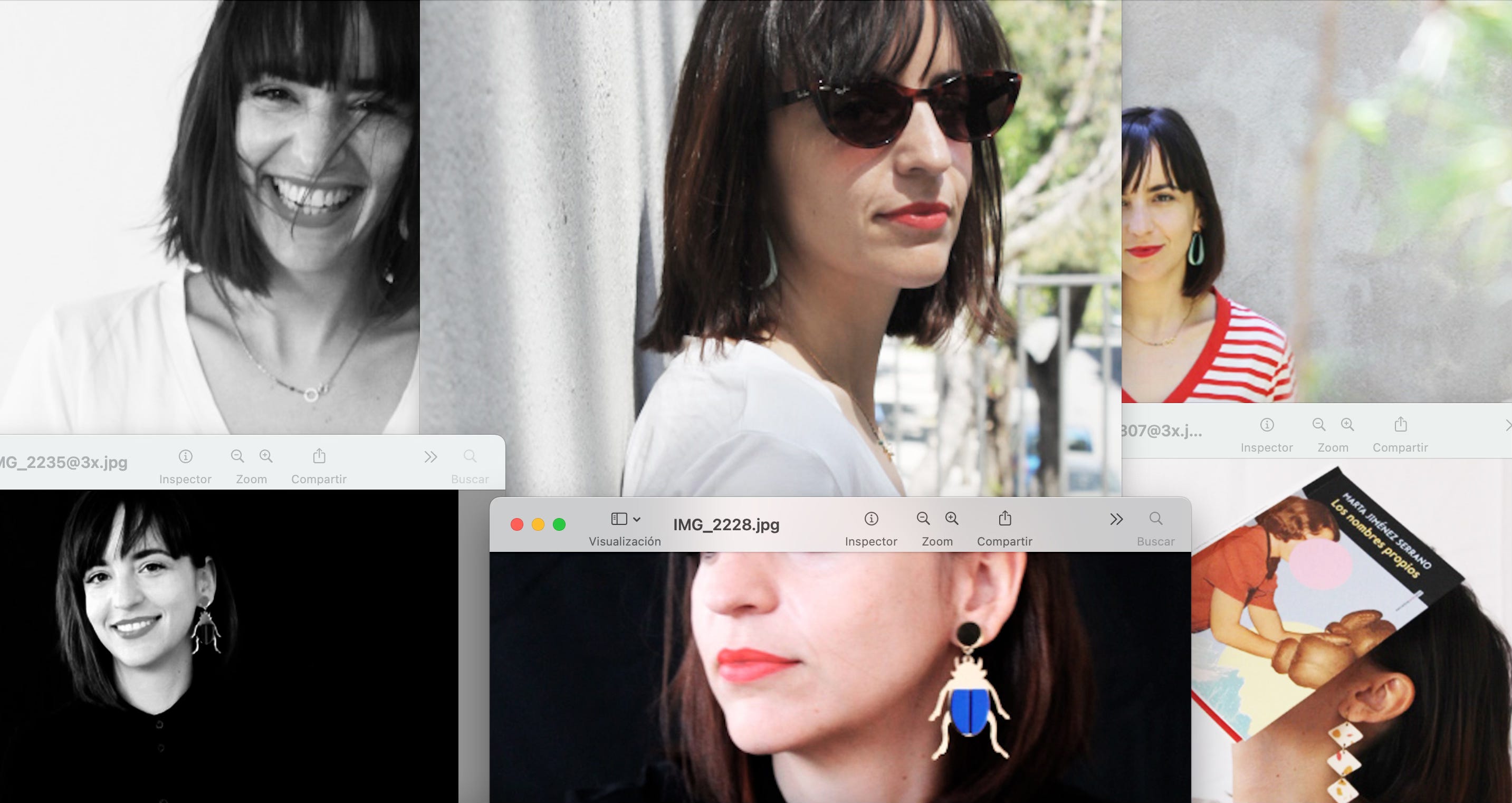Image resolution: width=1512 pixels, height=803 pixels.
Task: Zoom in in the 307@3x.j... window
Action: (1347, 425)
